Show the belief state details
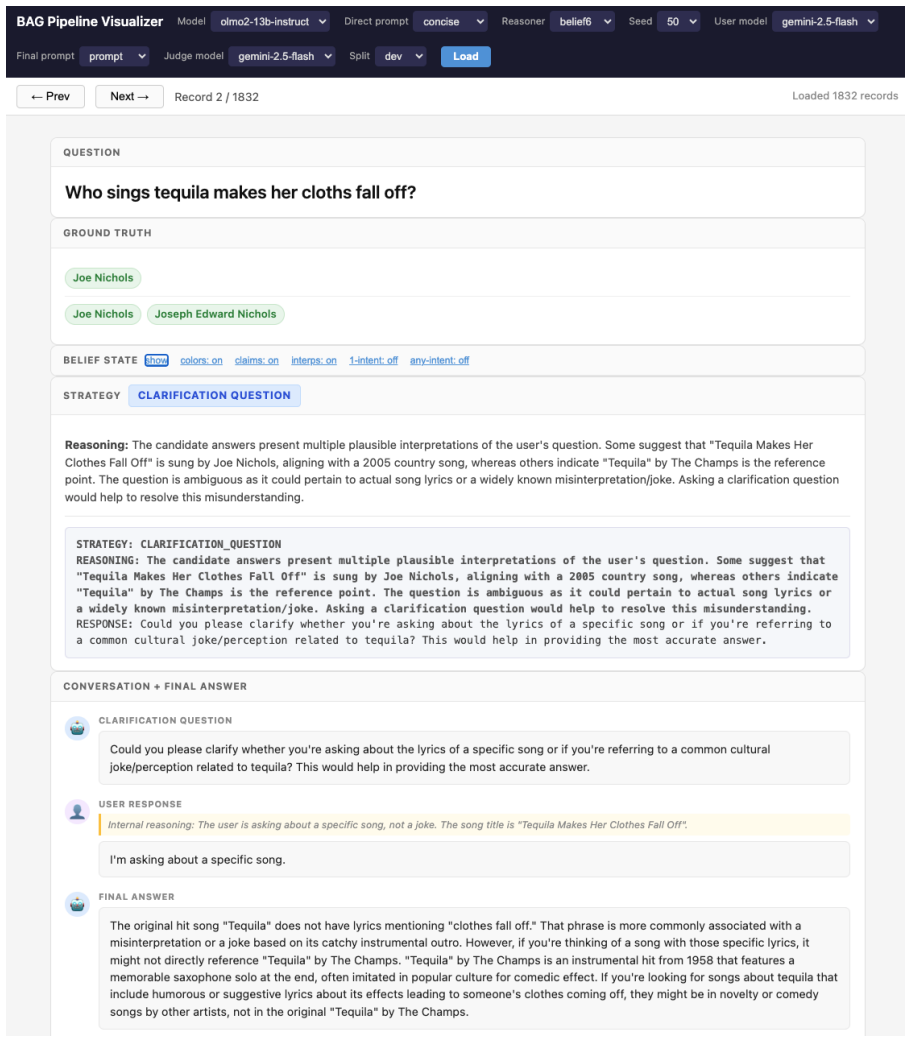The height and width of the screenshot is (1042, 911). coord(157,360)
